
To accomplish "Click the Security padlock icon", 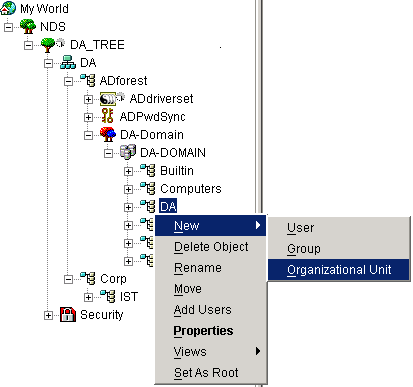I will point(68,314).
